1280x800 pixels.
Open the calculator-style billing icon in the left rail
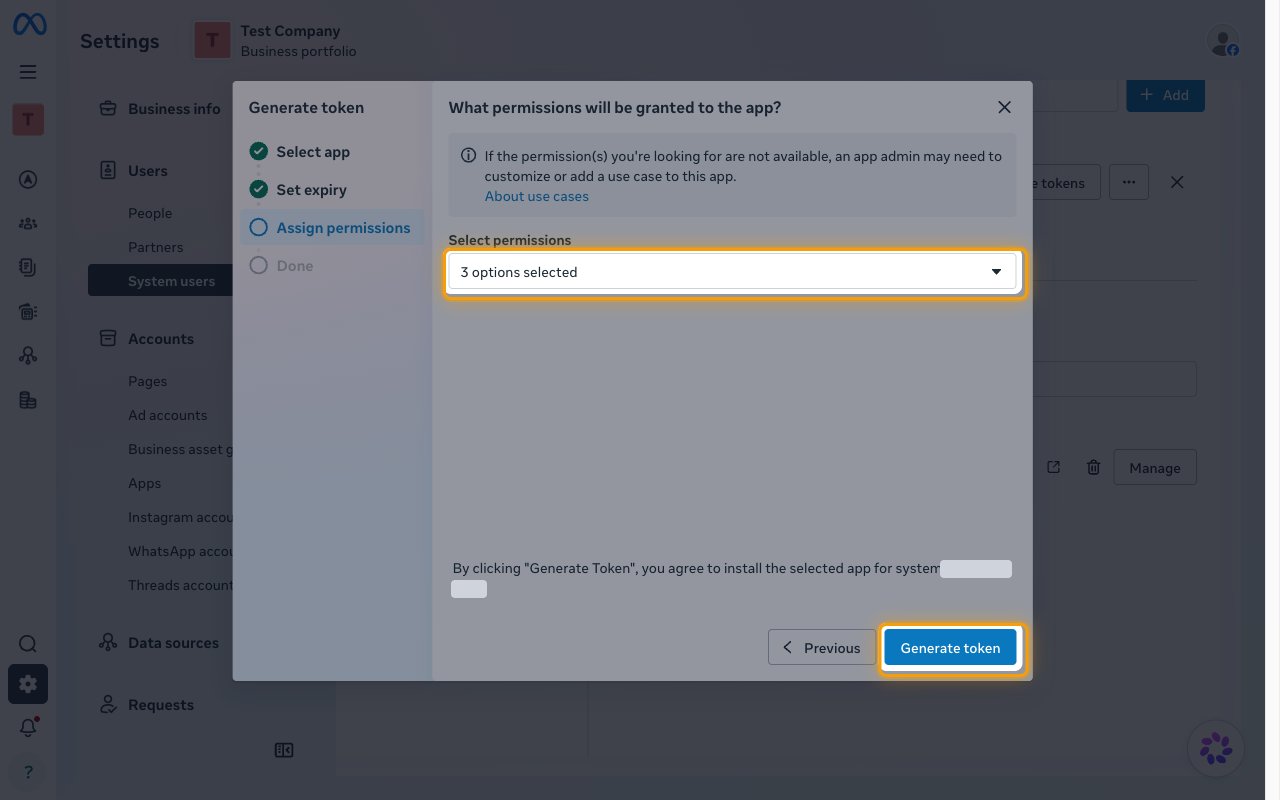pyautogui.click(x=28, y=312)
